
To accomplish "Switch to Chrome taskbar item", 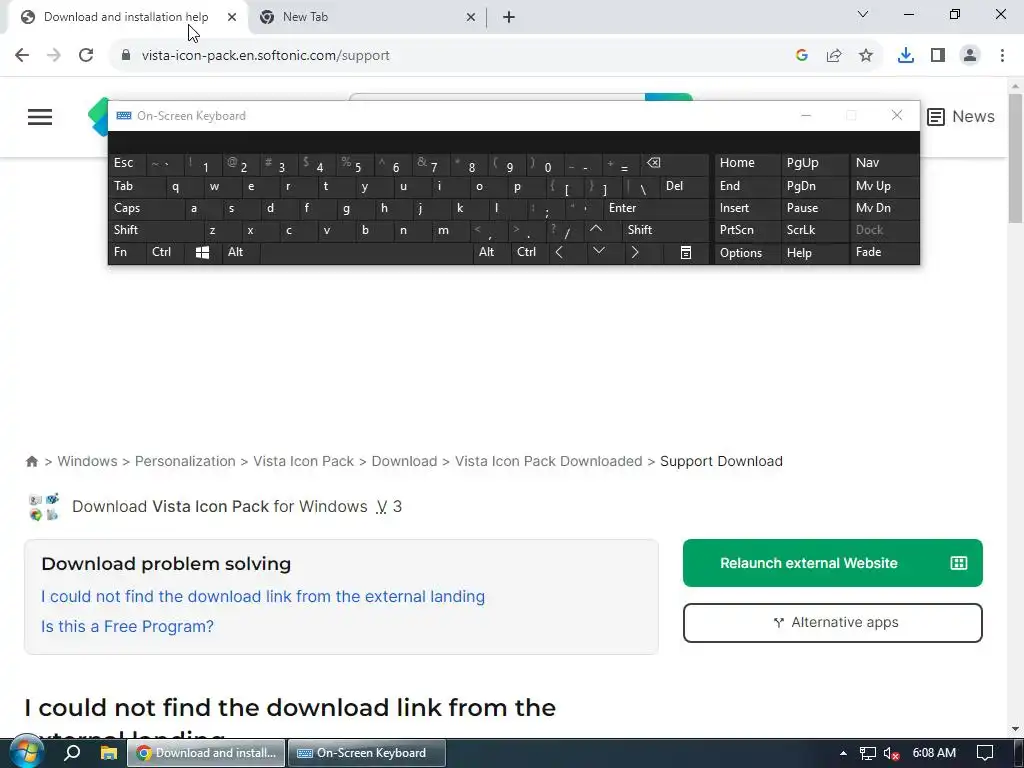I will pyautogui.click(x=206, y=753).
